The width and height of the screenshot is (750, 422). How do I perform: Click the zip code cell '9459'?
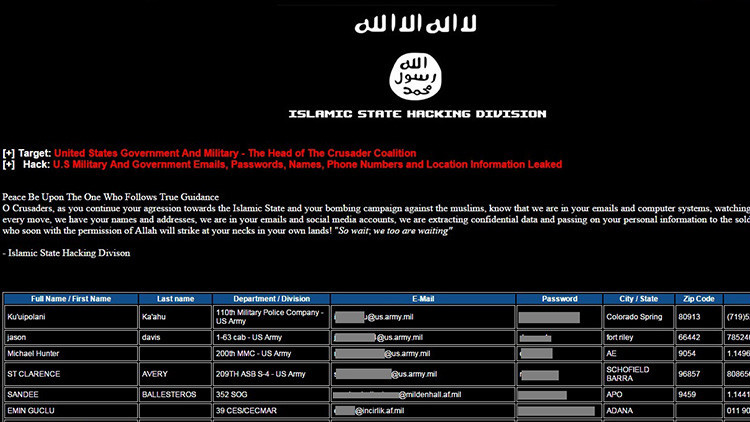(698, 395)
